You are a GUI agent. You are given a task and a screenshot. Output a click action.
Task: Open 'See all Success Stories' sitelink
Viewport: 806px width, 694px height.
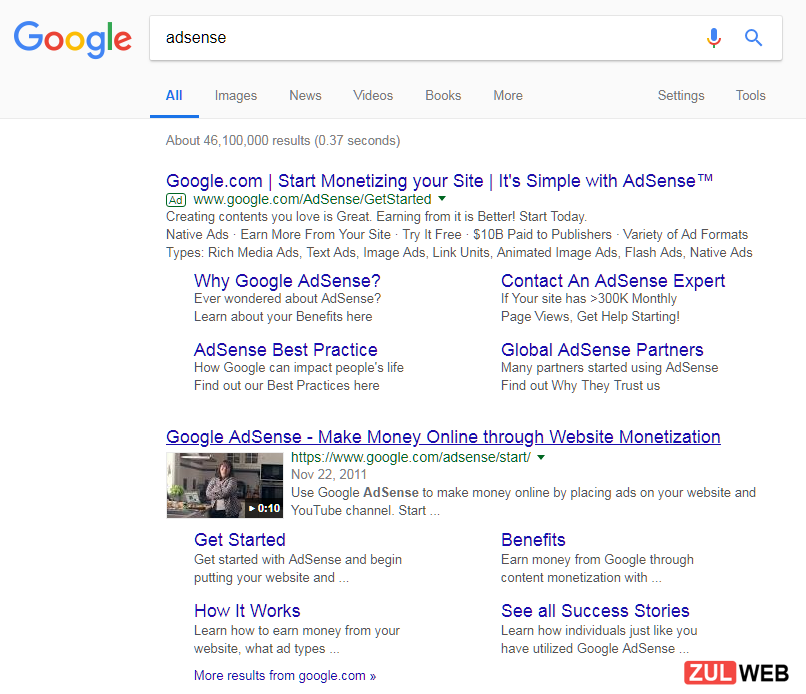pos(595,611)
